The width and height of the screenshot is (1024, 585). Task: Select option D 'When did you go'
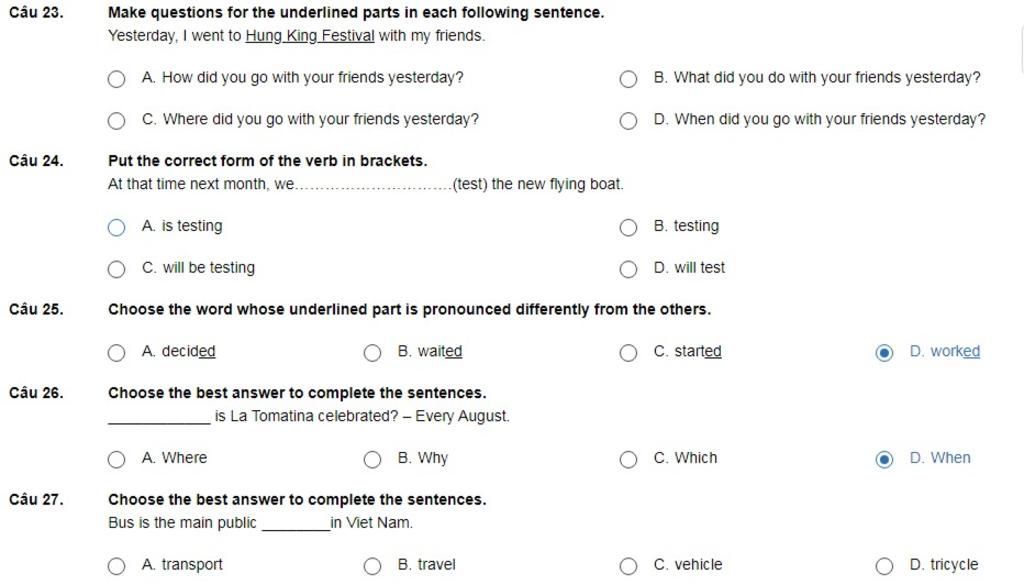click(x=628, y=121)
